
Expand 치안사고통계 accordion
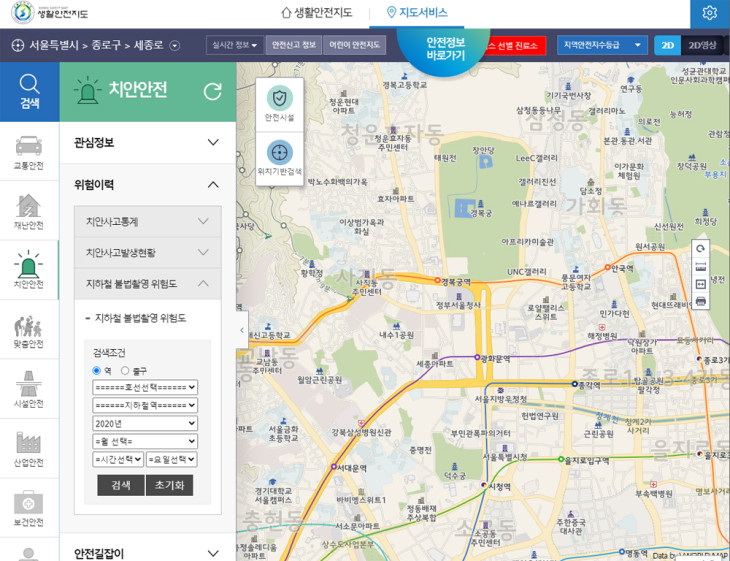click(148, 222)
